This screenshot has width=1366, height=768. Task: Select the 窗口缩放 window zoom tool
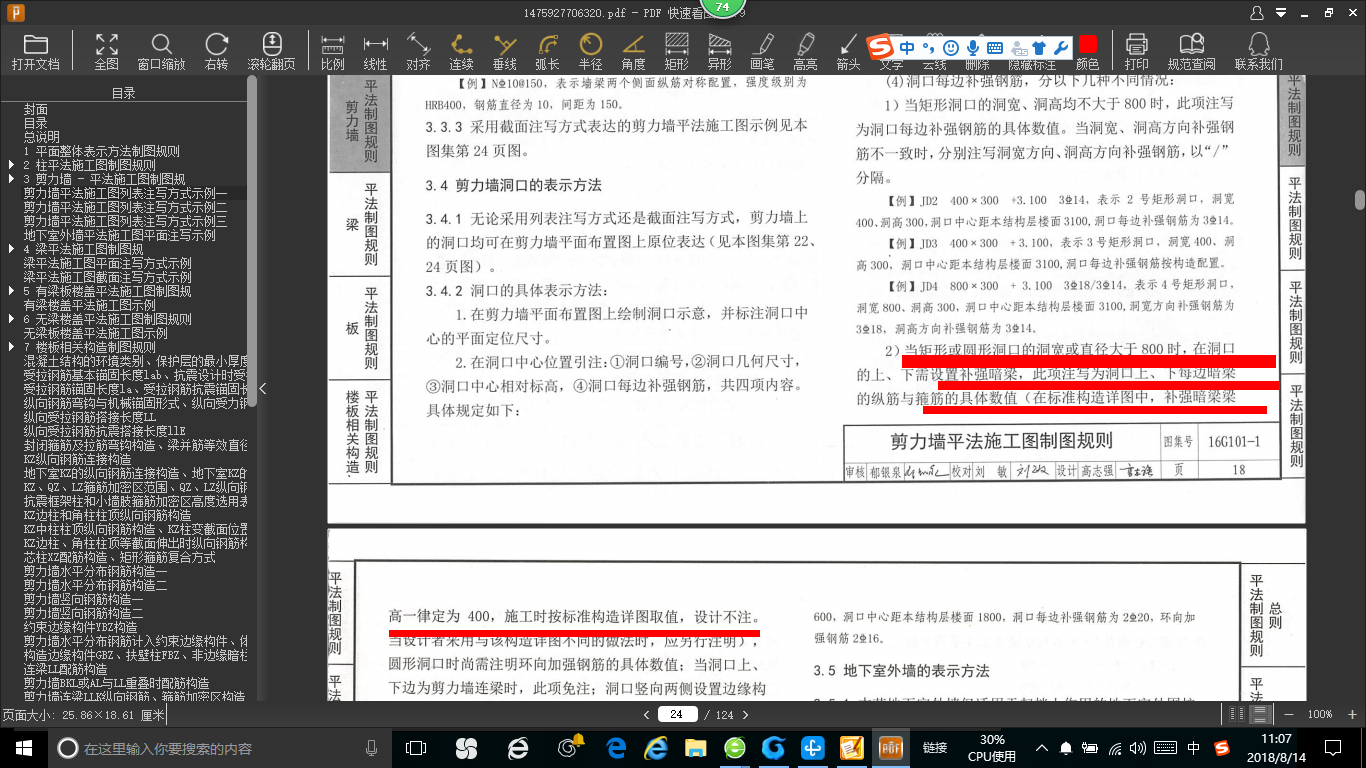[x=161, y=52]
